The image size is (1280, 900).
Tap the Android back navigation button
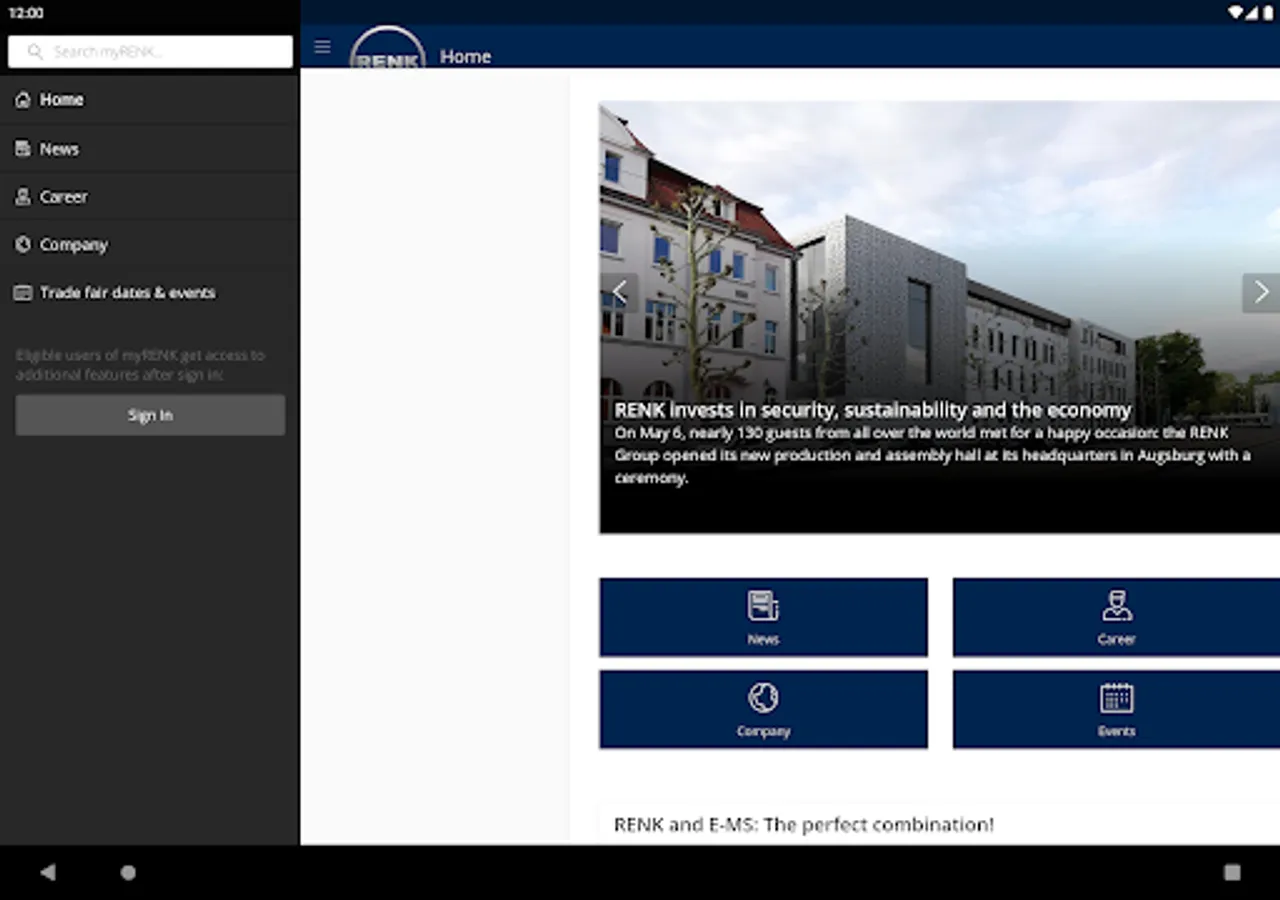click(x=47, y=873)
